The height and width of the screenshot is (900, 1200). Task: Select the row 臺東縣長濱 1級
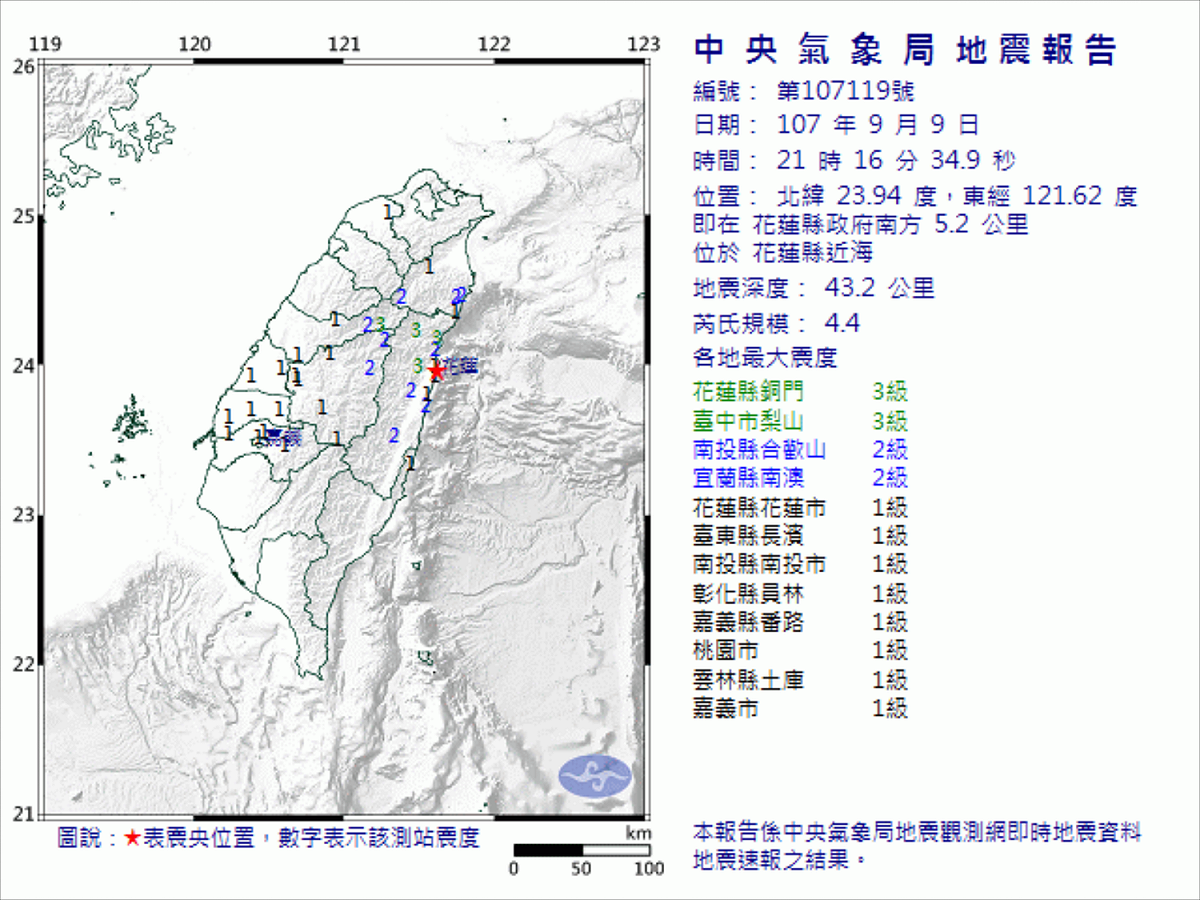pyautogui.click(x=800, y=535)
